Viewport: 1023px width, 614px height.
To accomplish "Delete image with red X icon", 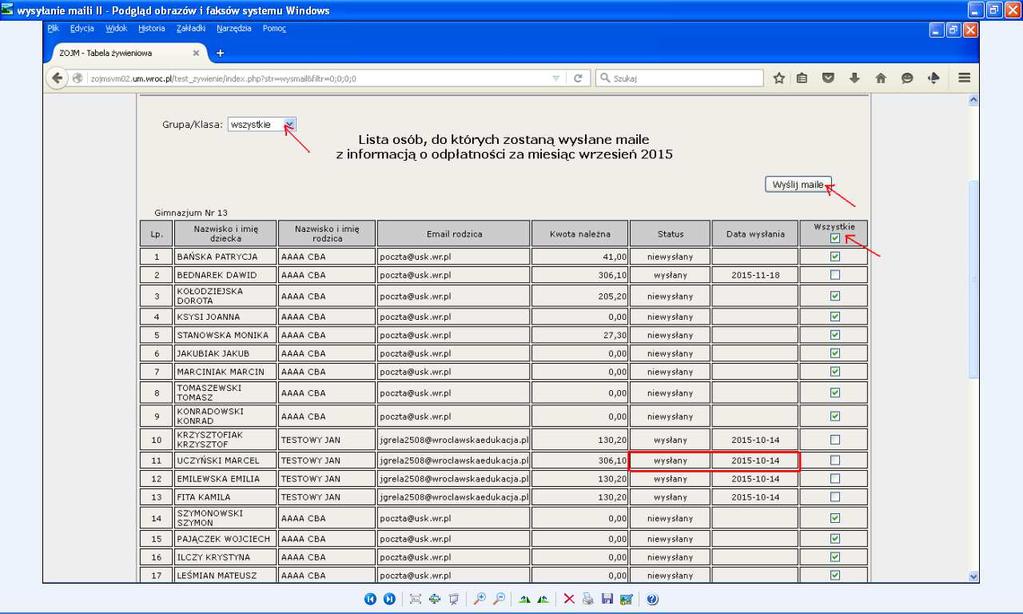I will 569,598.
